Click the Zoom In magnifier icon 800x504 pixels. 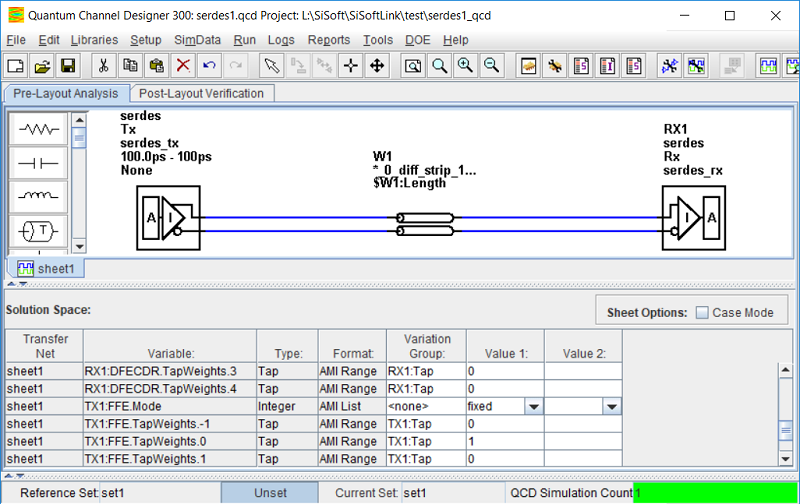click(465, 66)
